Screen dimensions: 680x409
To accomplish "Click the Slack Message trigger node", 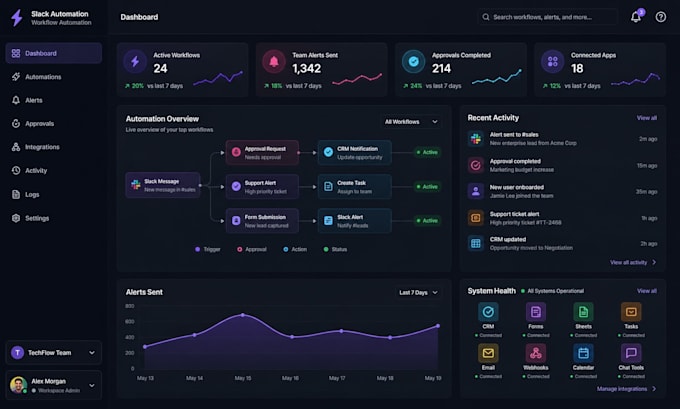I will (163, 185).
